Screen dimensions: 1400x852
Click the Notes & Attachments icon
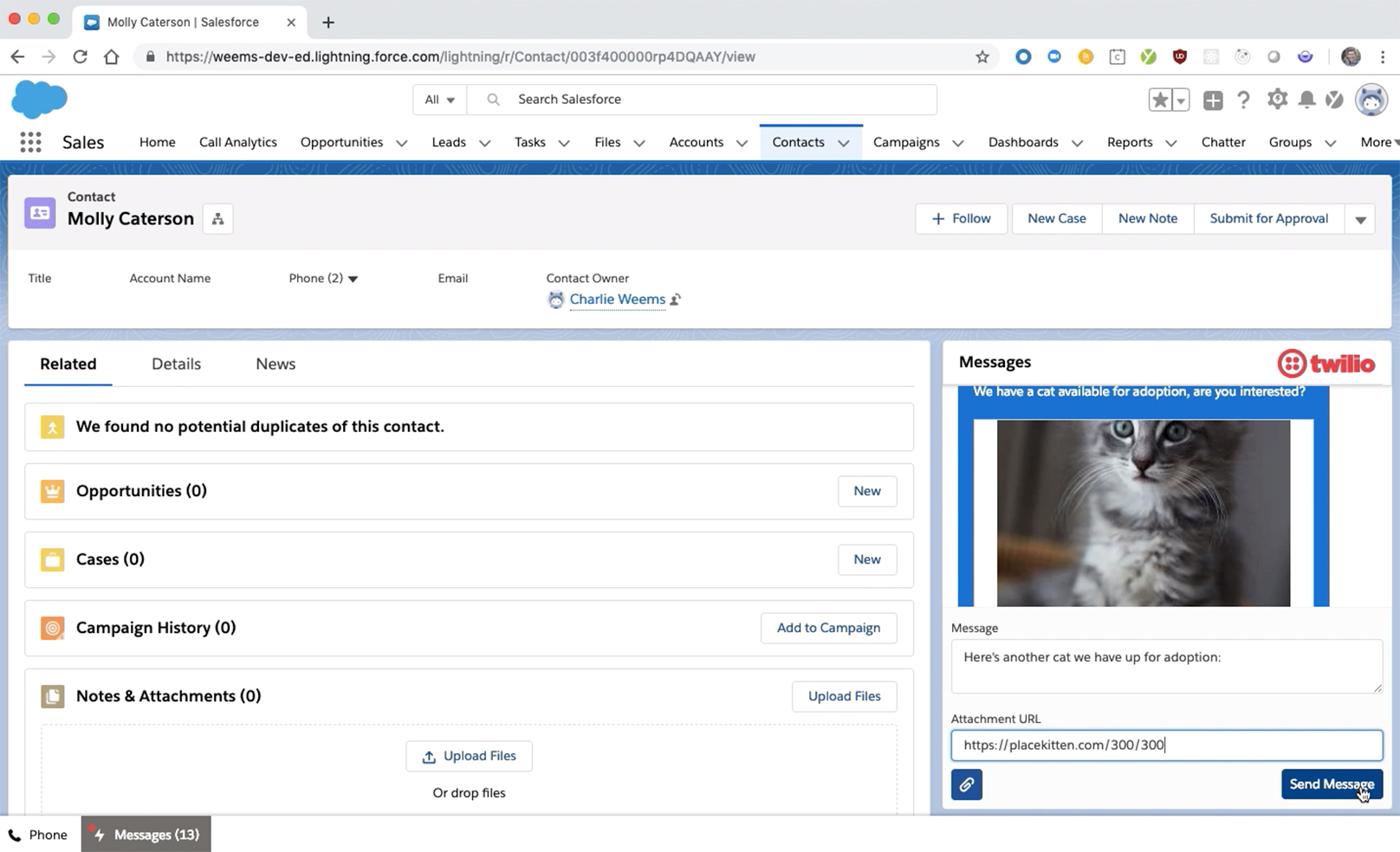click(53, 696)
